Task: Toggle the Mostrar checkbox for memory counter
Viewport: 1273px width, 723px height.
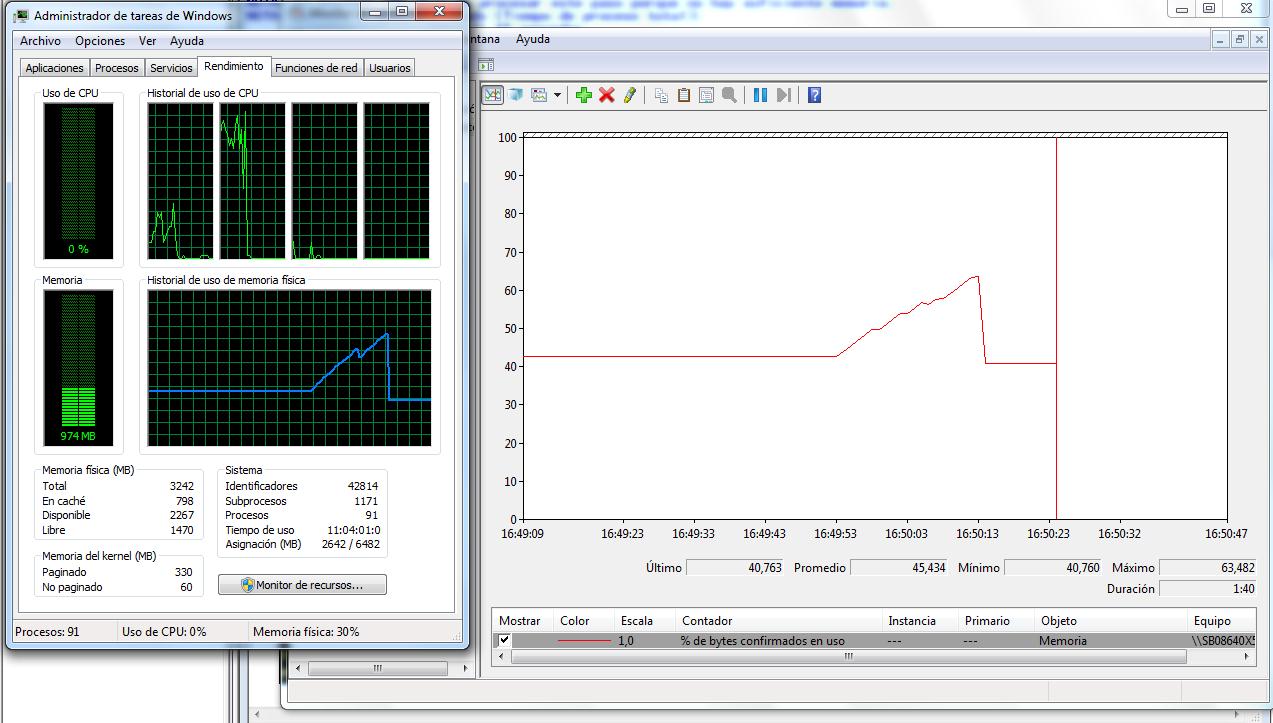Action: (x=505, y=640)
